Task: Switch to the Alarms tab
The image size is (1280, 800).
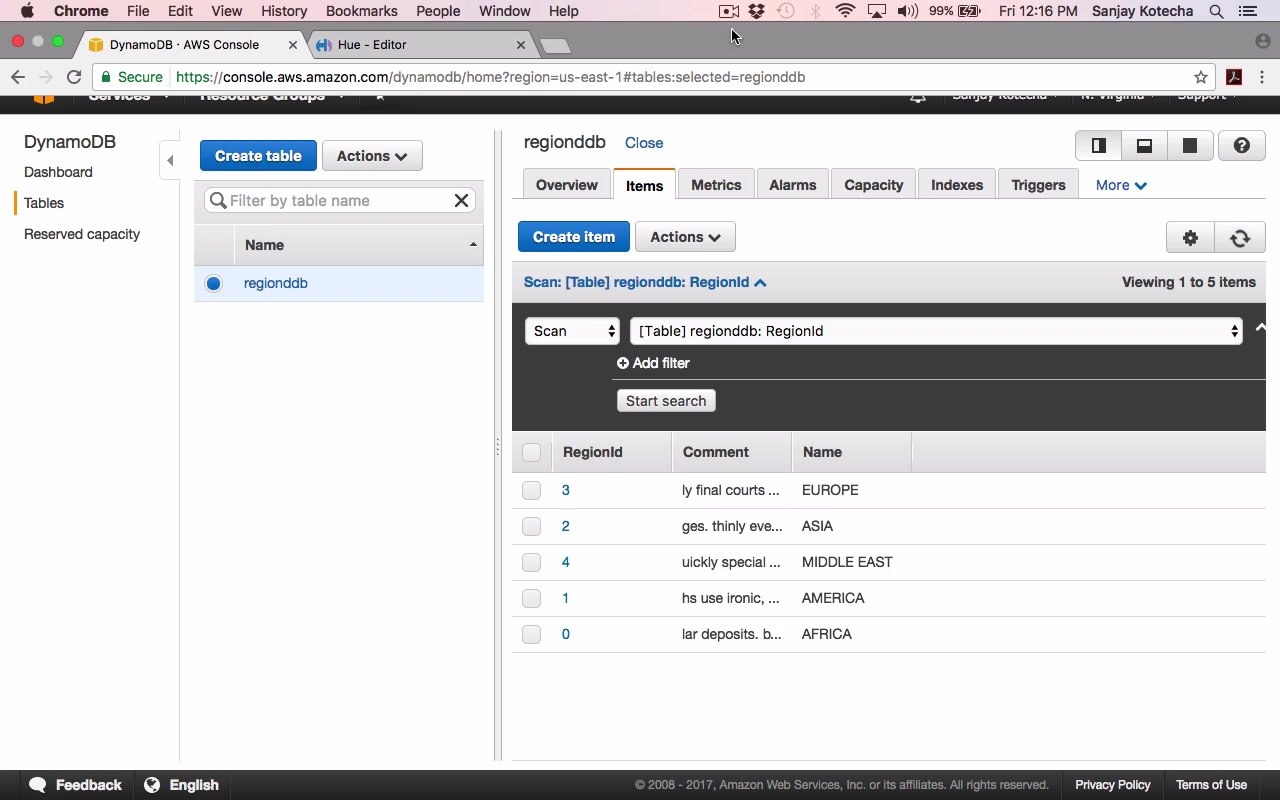Action: [x=793, y=185]
